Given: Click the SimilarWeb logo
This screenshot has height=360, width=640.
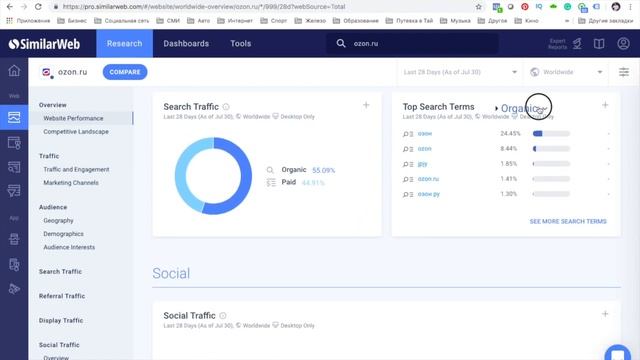Looking at the screenshot, I should click(x=44, y=44).
